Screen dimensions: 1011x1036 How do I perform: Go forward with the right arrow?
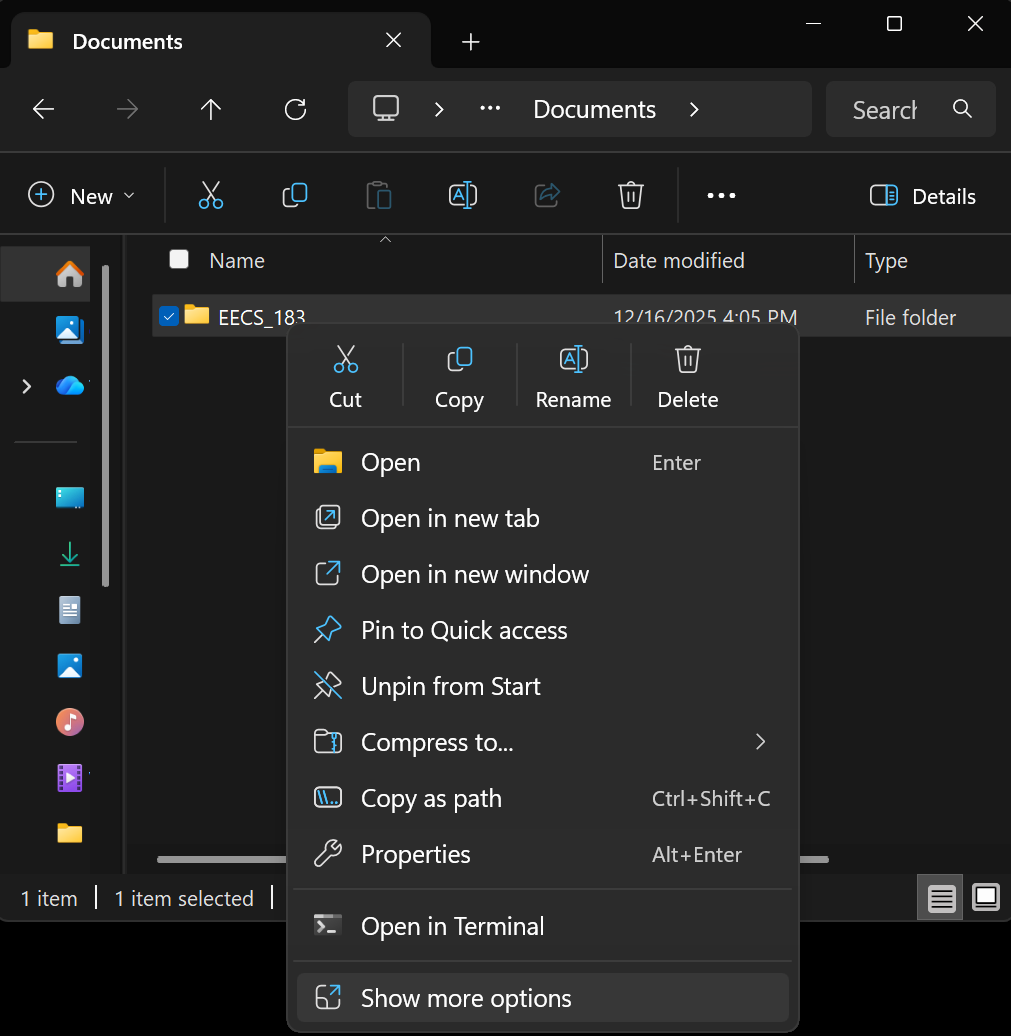click(127, 109)
